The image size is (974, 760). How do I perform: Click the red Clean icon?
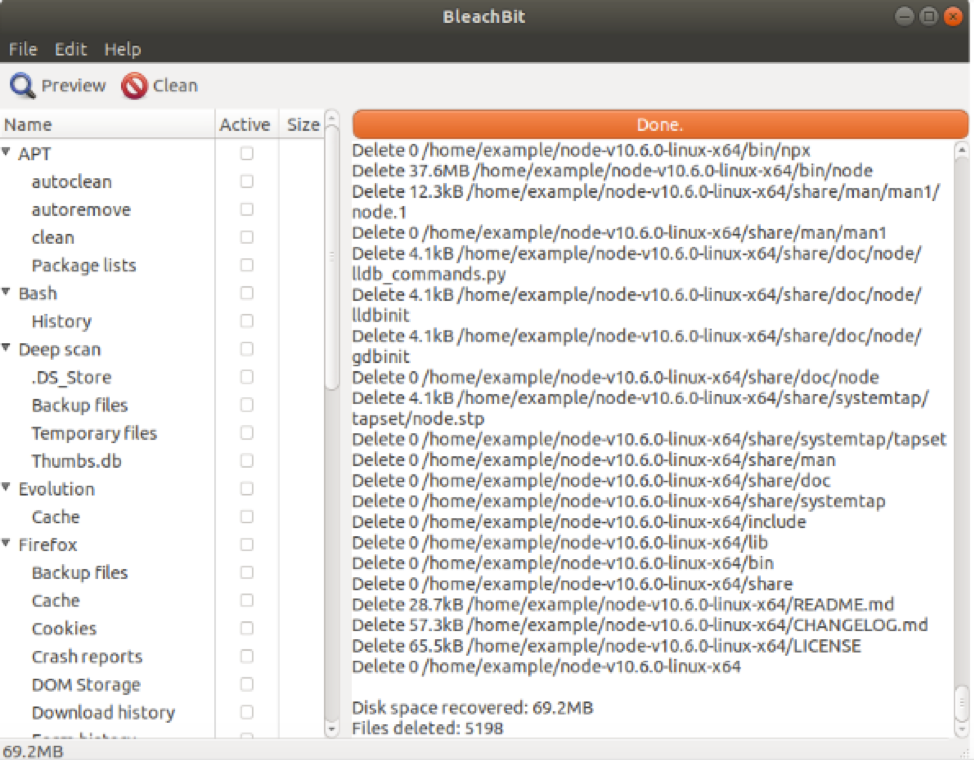point(134,86)
